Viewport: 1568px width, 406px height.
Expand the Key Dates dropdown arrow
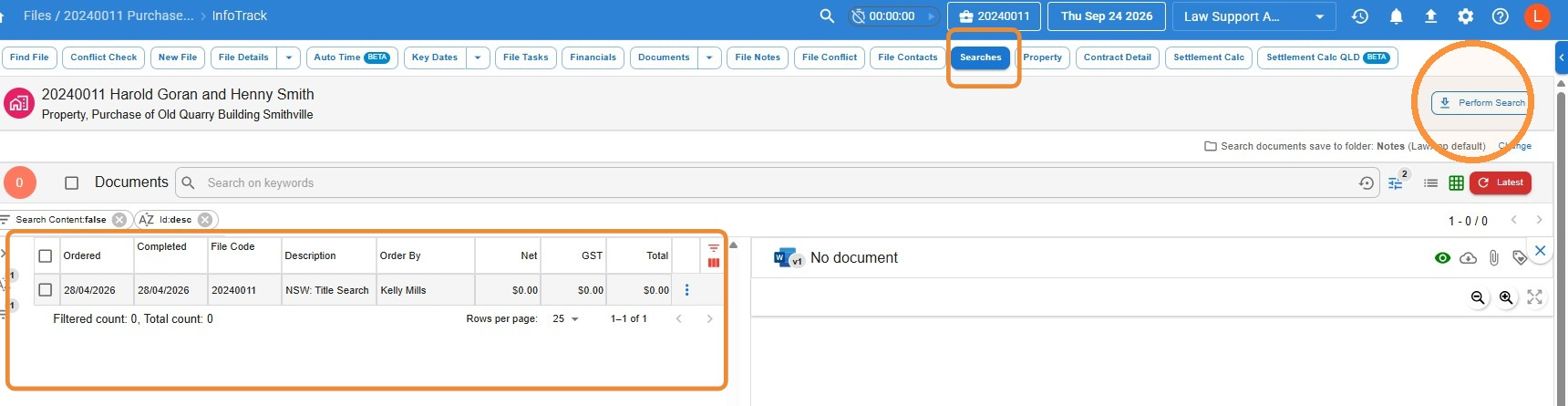478,57
